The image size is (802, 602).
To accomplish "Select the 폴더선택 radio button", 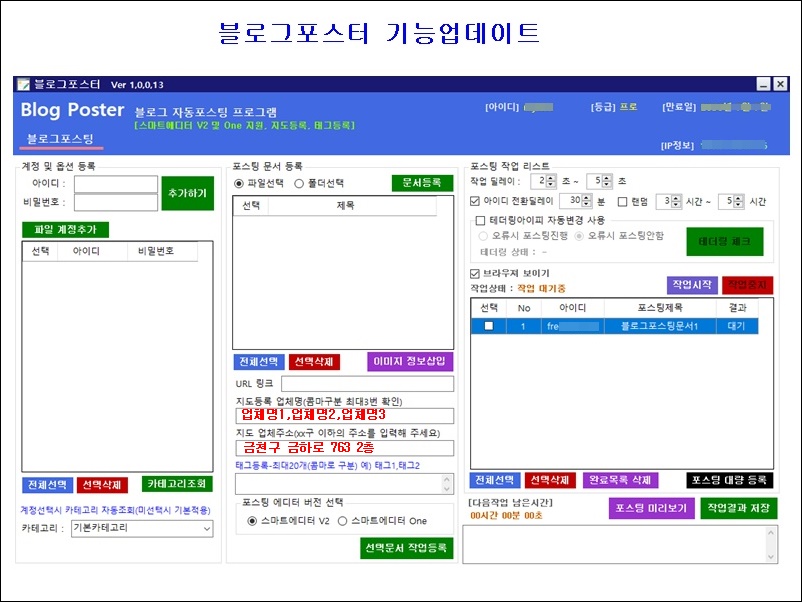I will (x=299, y=184).
